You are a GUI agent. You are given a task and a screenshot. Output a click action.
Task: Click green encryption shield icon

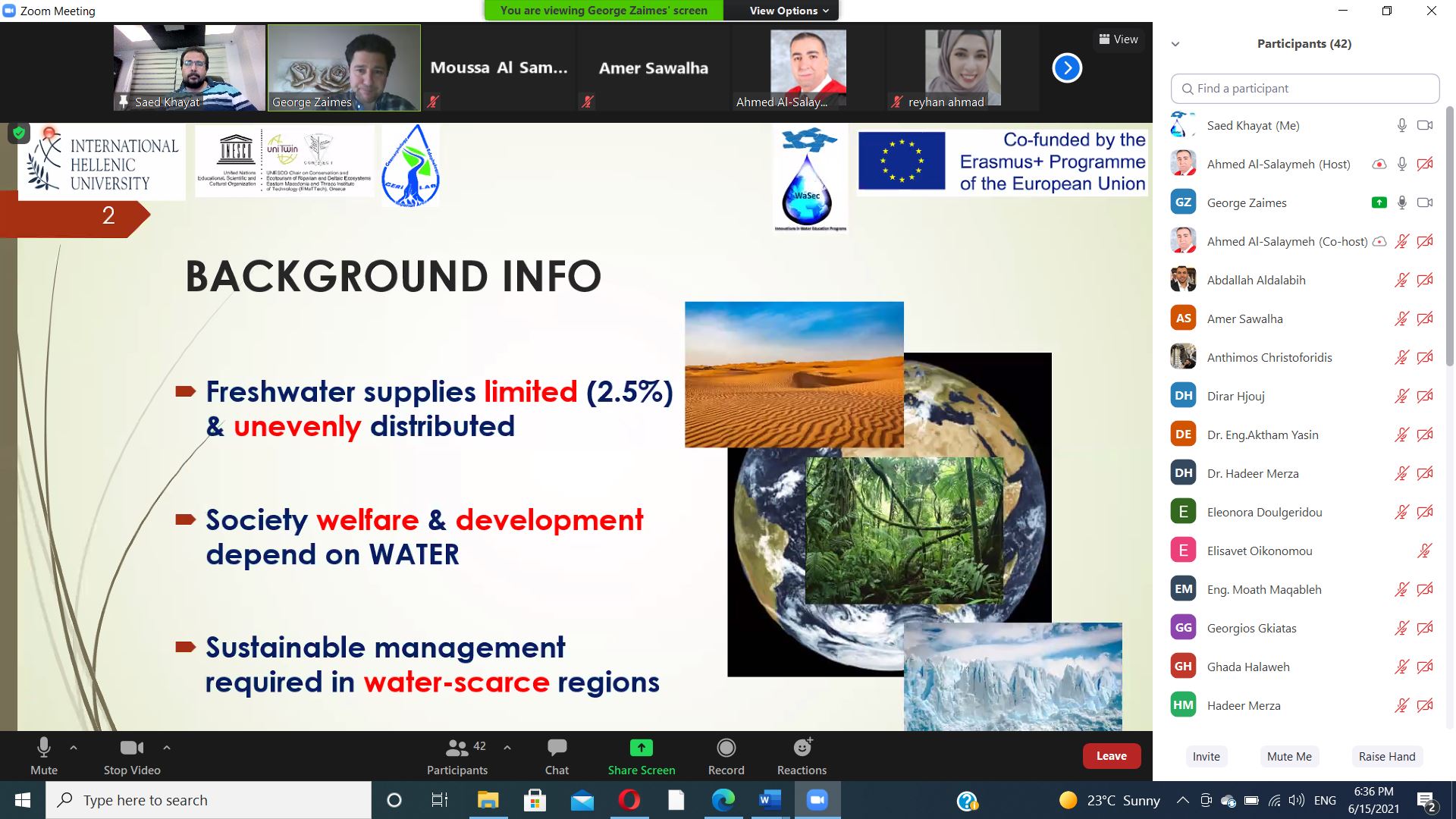[x=19, y=133]
